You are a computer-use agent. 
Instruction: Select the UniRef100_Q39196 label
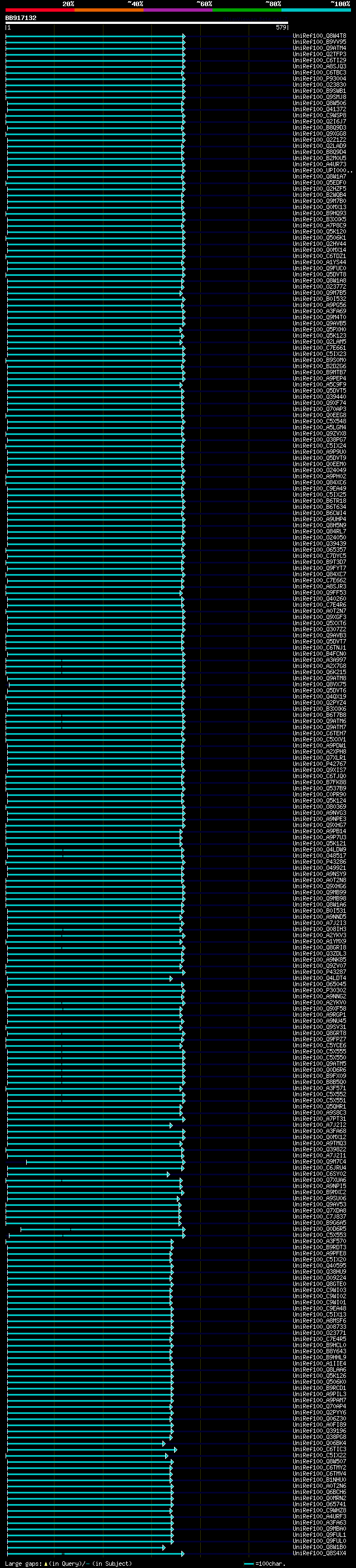point(319,1431)
